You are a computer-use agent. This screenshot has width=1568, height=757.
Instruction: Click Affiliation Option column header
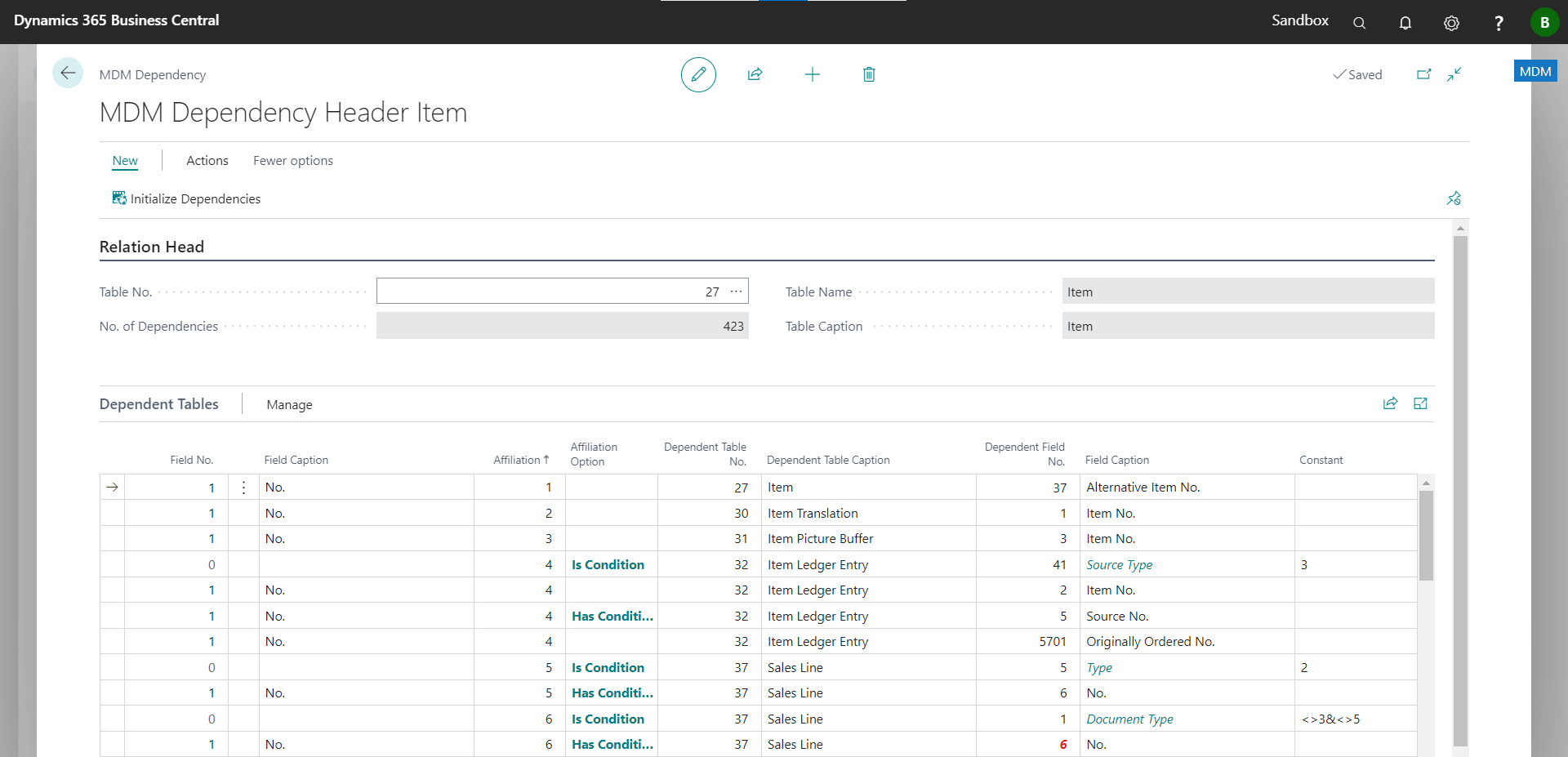tap(594, 454)
